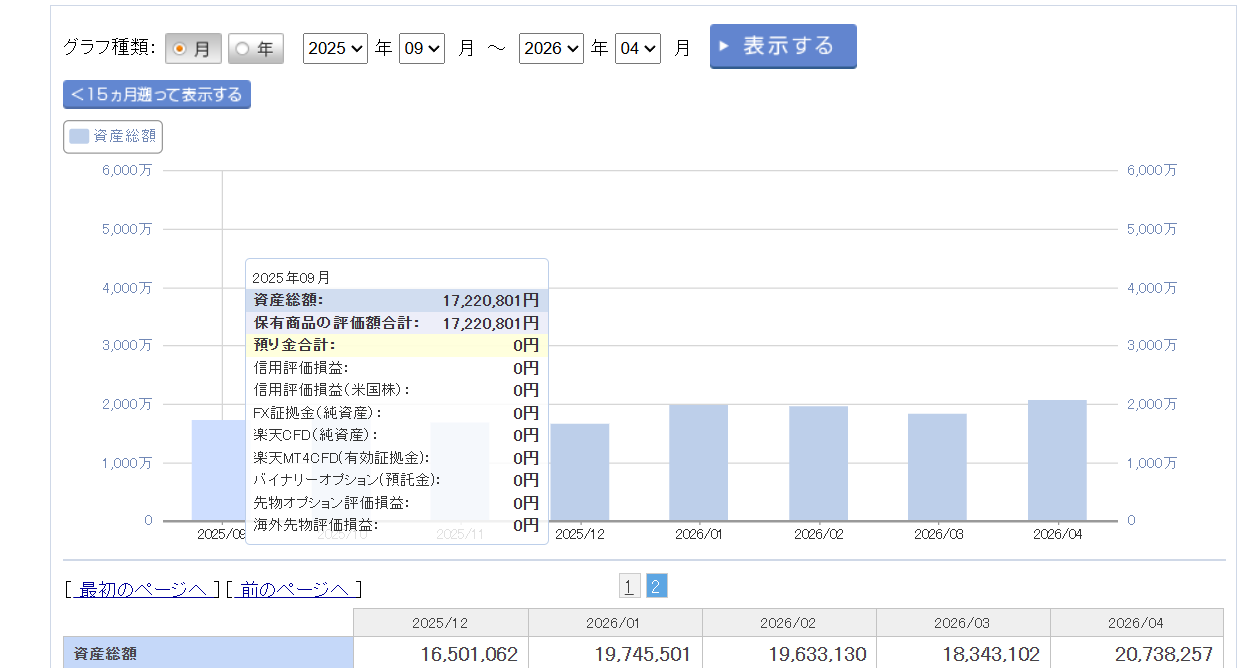Open the start month dropdown showing 09

(421, 48)
